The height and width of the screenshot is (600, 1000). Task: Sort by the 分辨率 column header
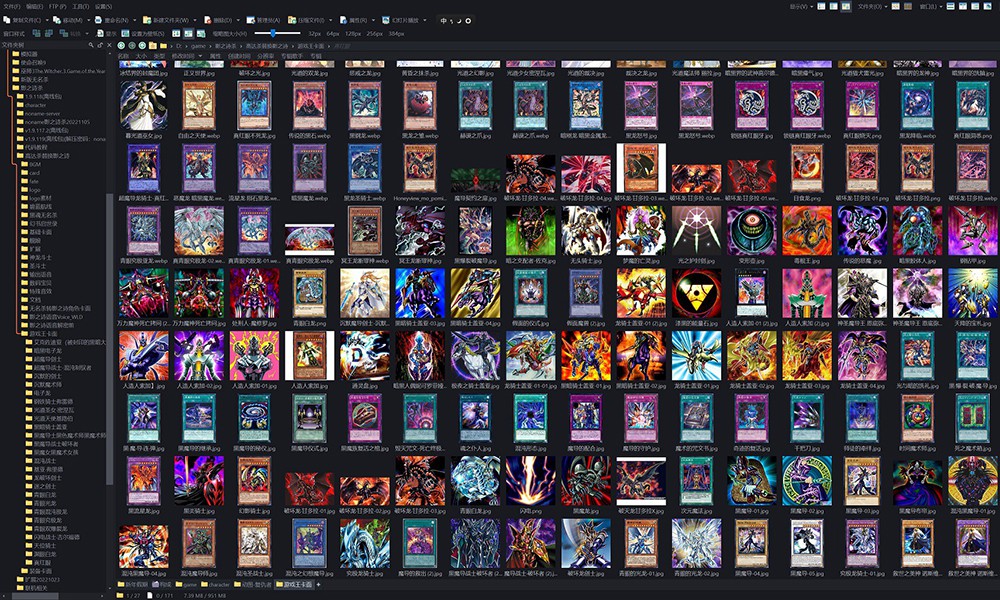[x=266, y=56]
